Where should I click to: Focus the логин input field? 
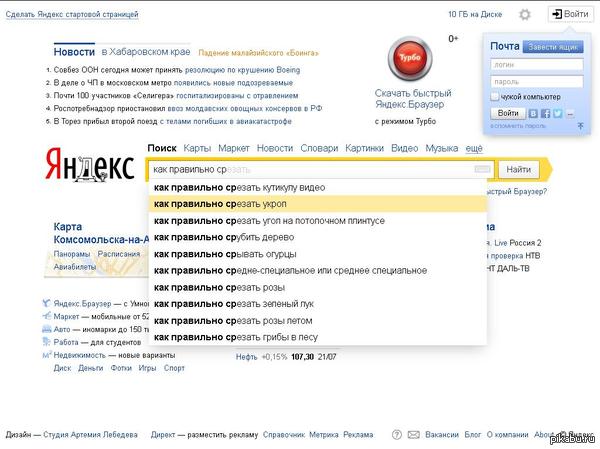537,64
